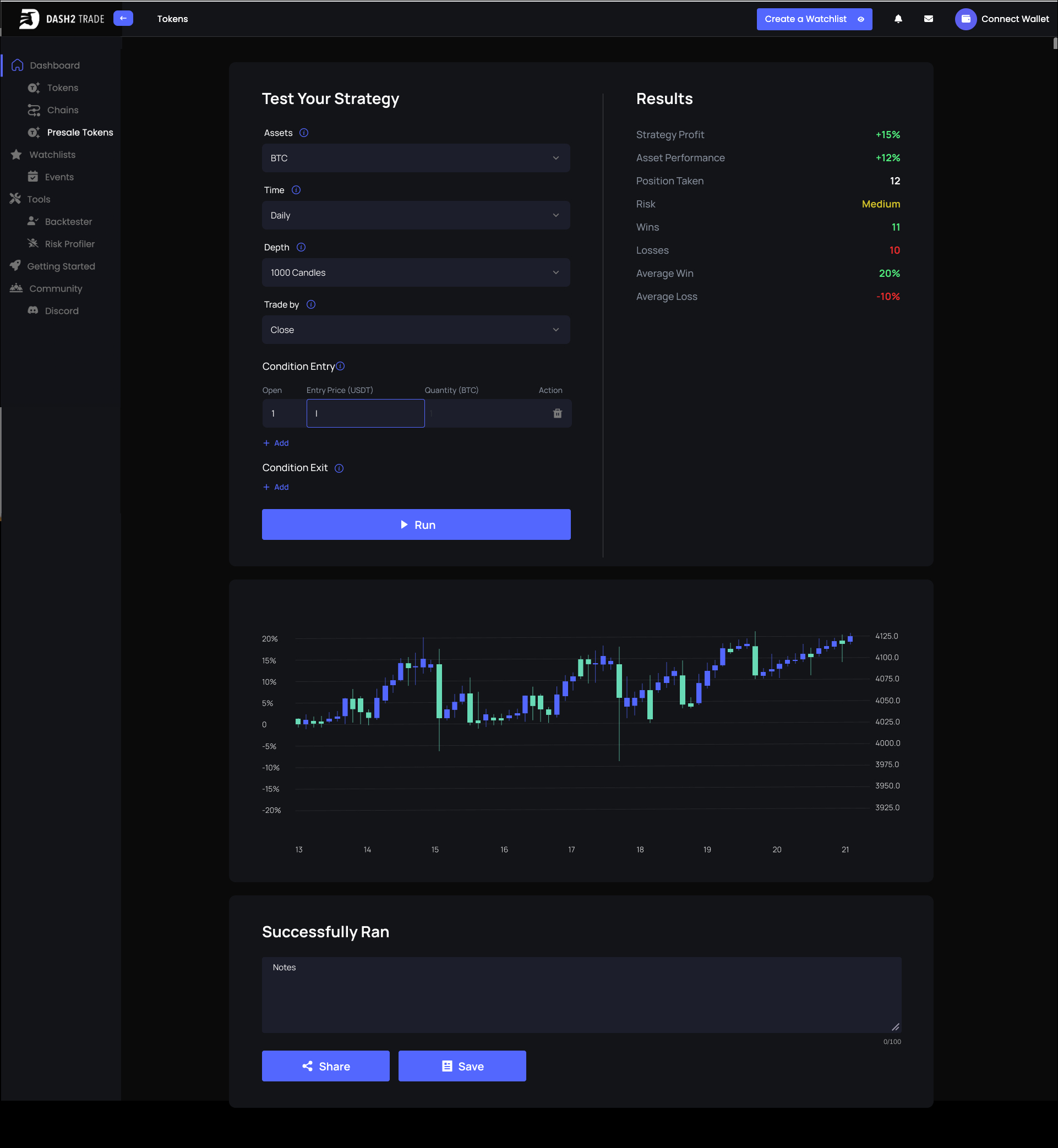Add a Condition Entry row
Viewport: 1058px width, 1148px height.
click(x=275, y=443)
